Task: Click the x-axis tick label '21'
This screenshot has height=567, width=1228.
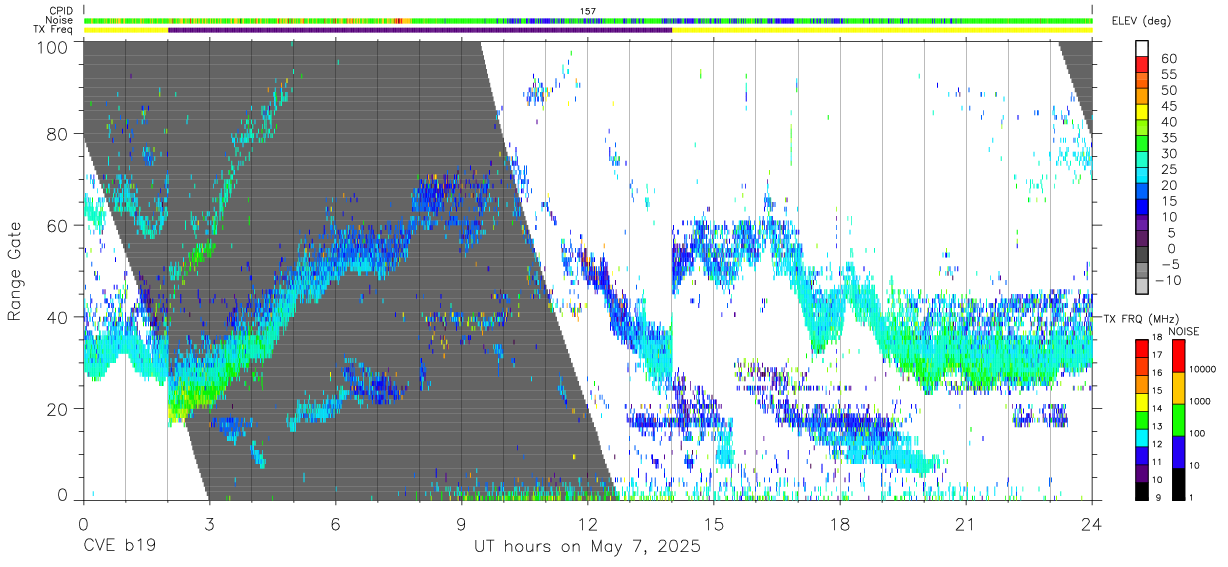Action: pyautogui.click(x=966, y=524)
